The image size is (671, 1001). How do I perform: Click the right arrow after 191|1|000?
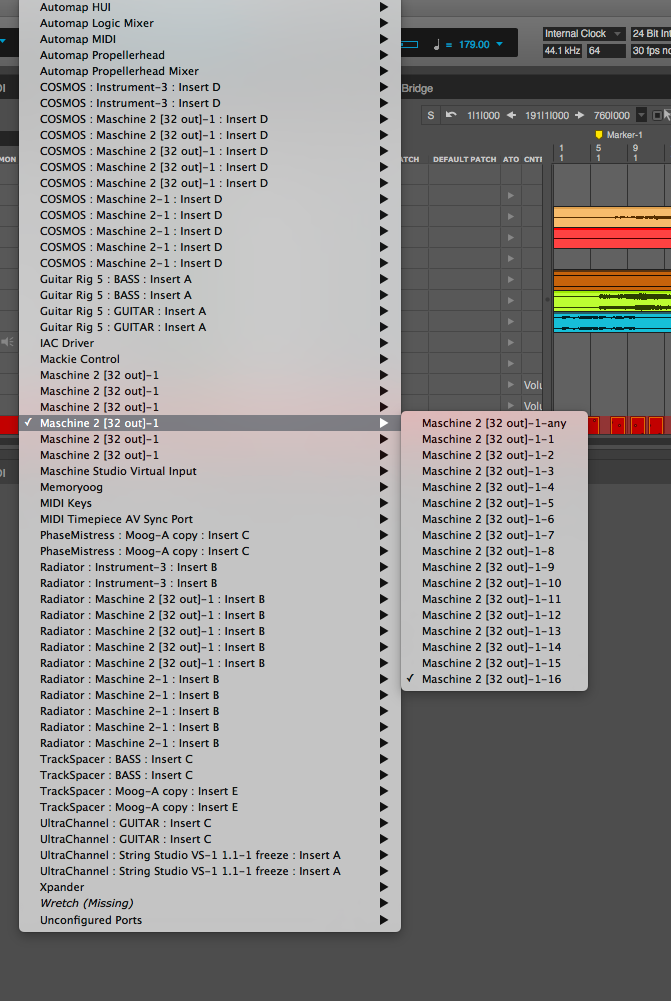coord(580,116)
